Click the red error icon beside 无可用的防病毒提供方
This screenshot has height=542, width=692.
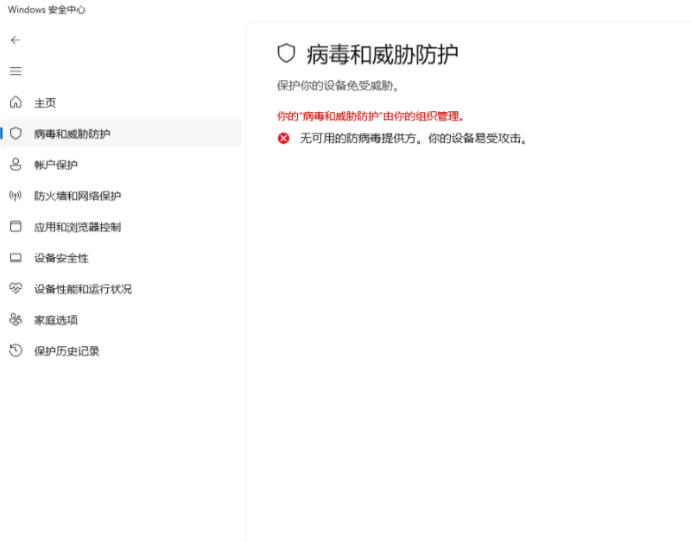click(283, 138)
